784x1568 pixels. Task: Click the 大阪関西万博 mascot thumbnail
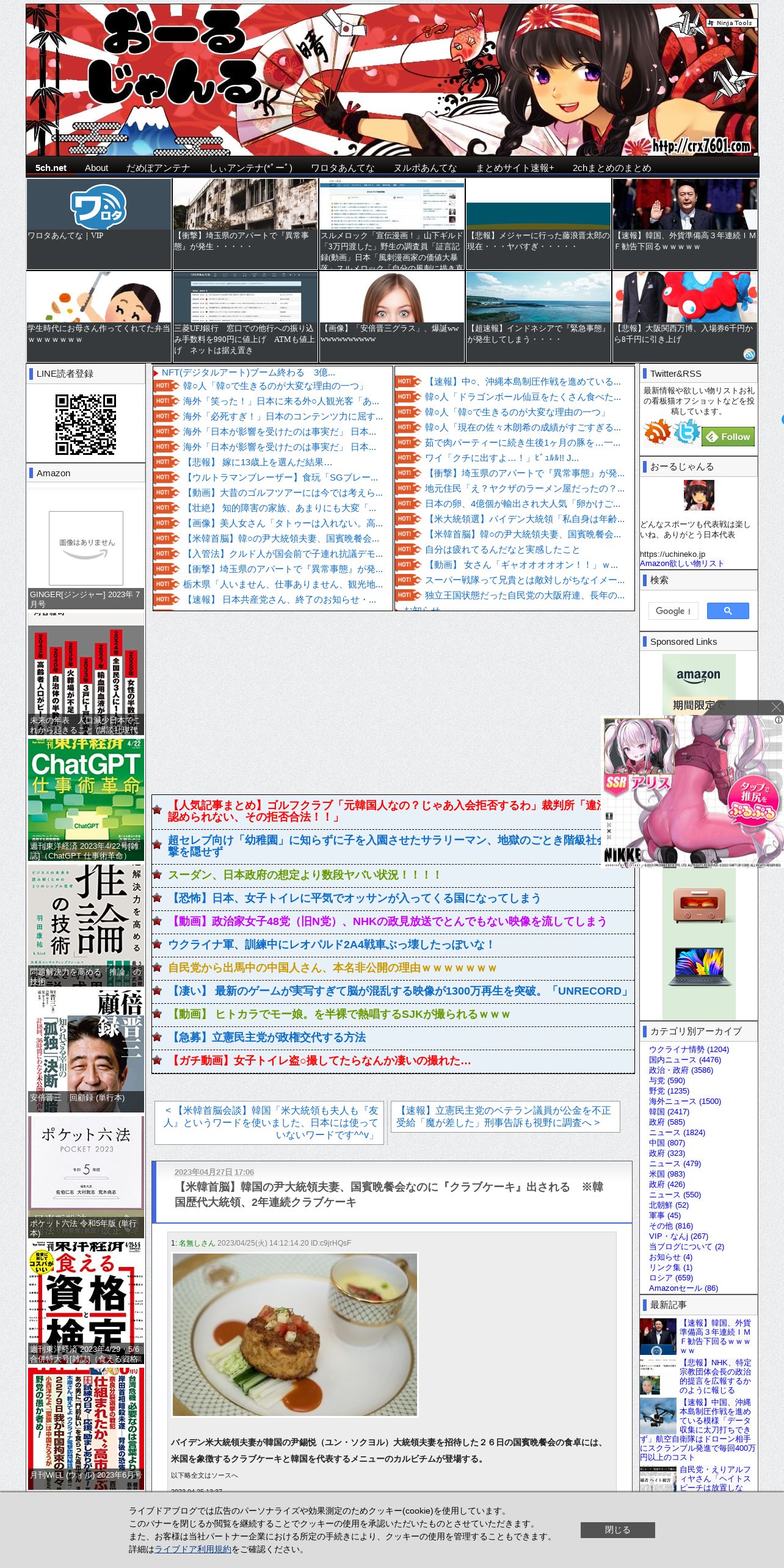pyautogui.click(x=685, y=297)
